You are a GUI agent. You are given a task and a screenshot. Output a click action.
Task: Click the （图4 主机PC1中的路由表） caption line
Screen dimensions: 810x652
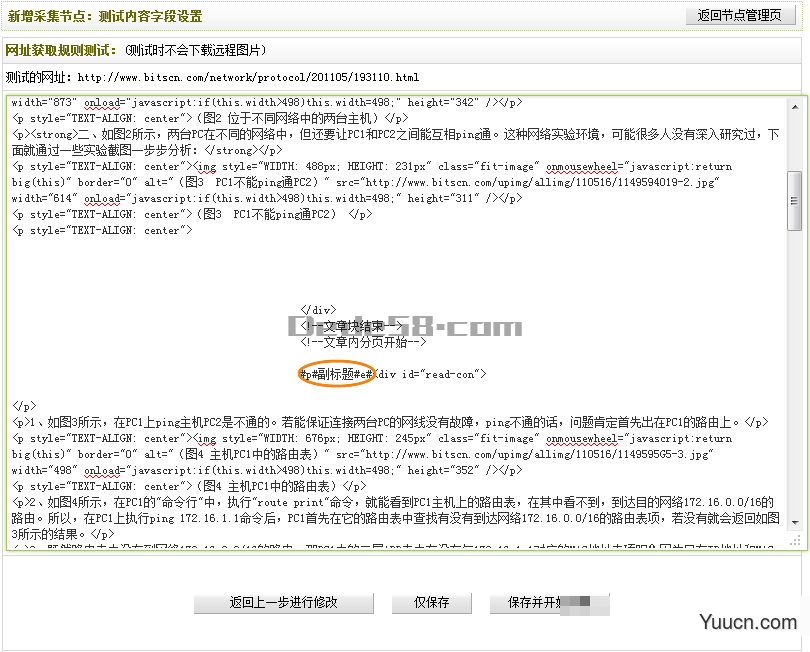pos(189,486)
